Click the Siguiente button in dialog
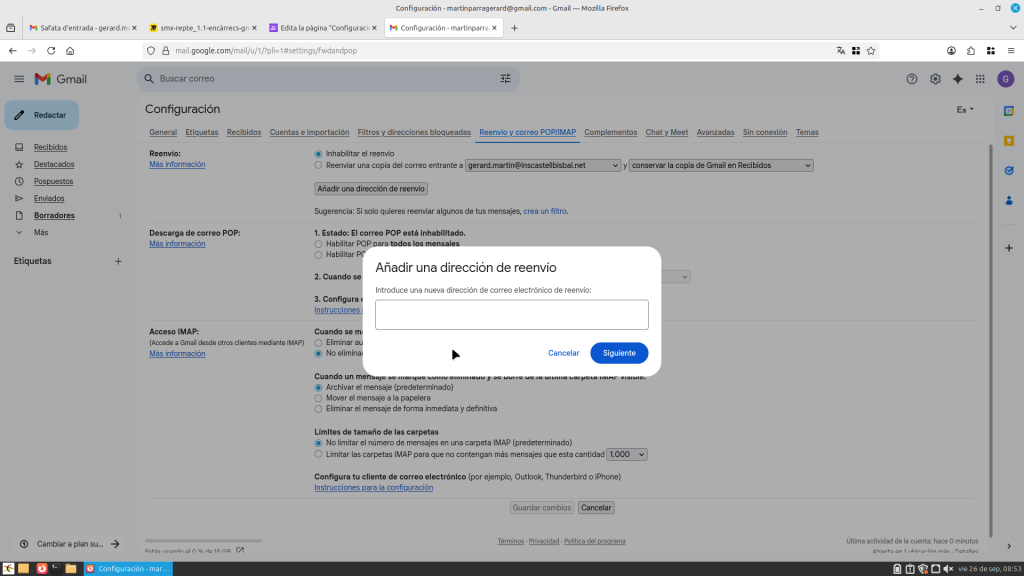 pos(619,353)
